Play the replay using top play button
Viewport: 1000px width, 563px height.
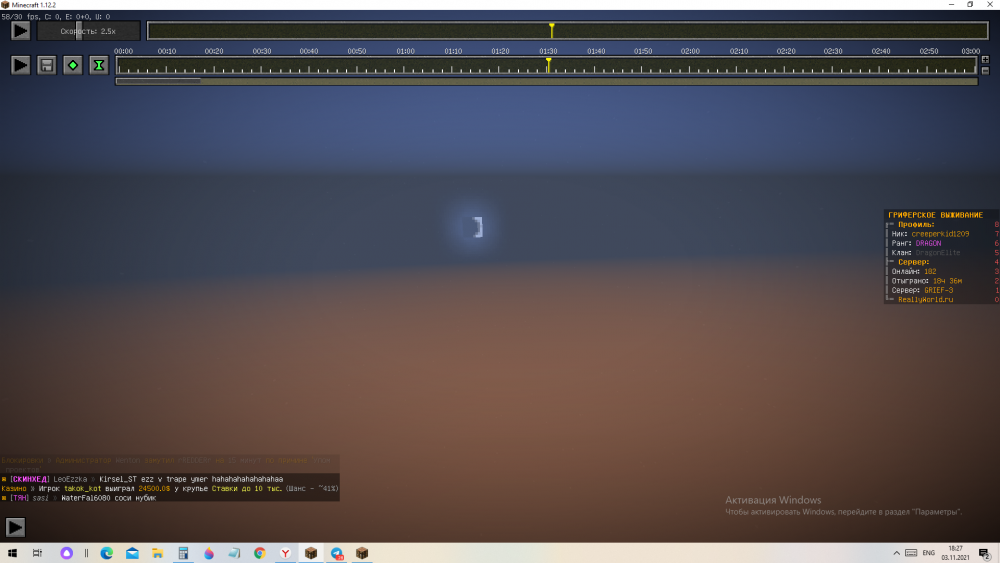20,31
